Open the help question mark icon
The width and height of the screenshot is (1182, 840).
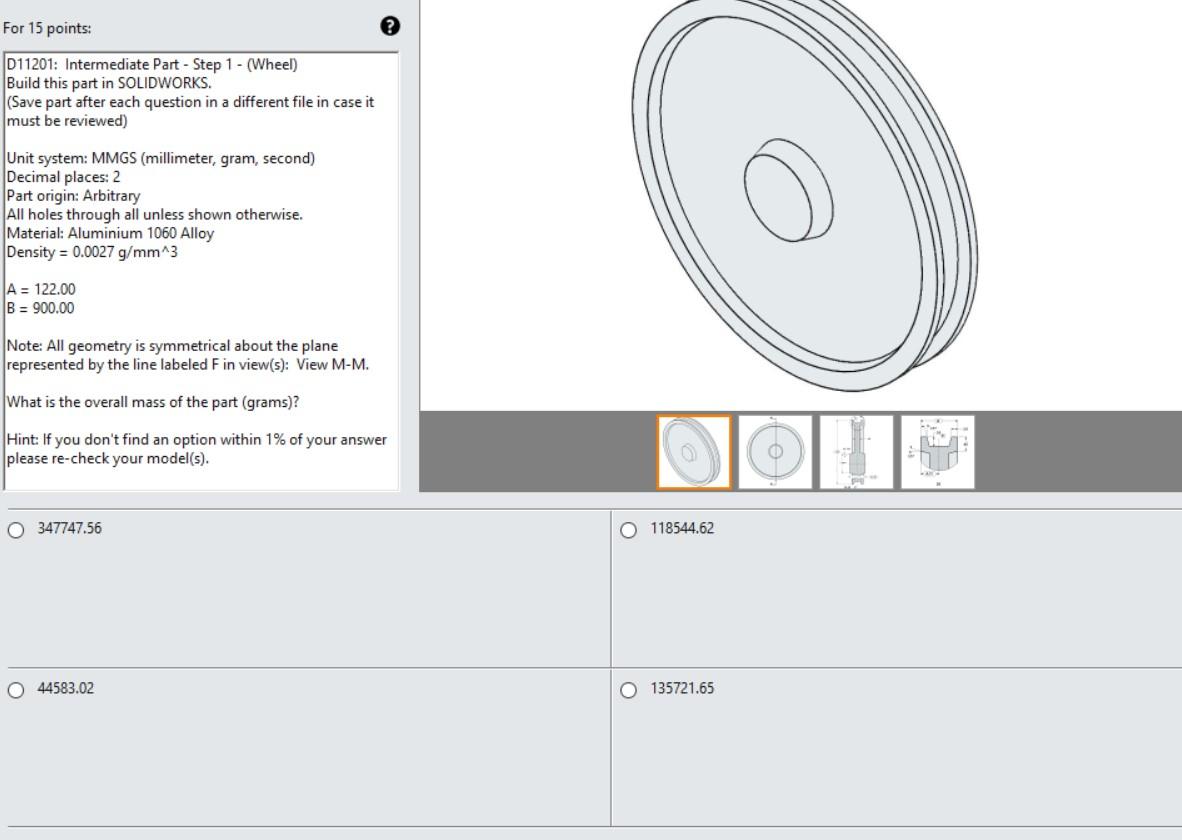tap(389, 26)
